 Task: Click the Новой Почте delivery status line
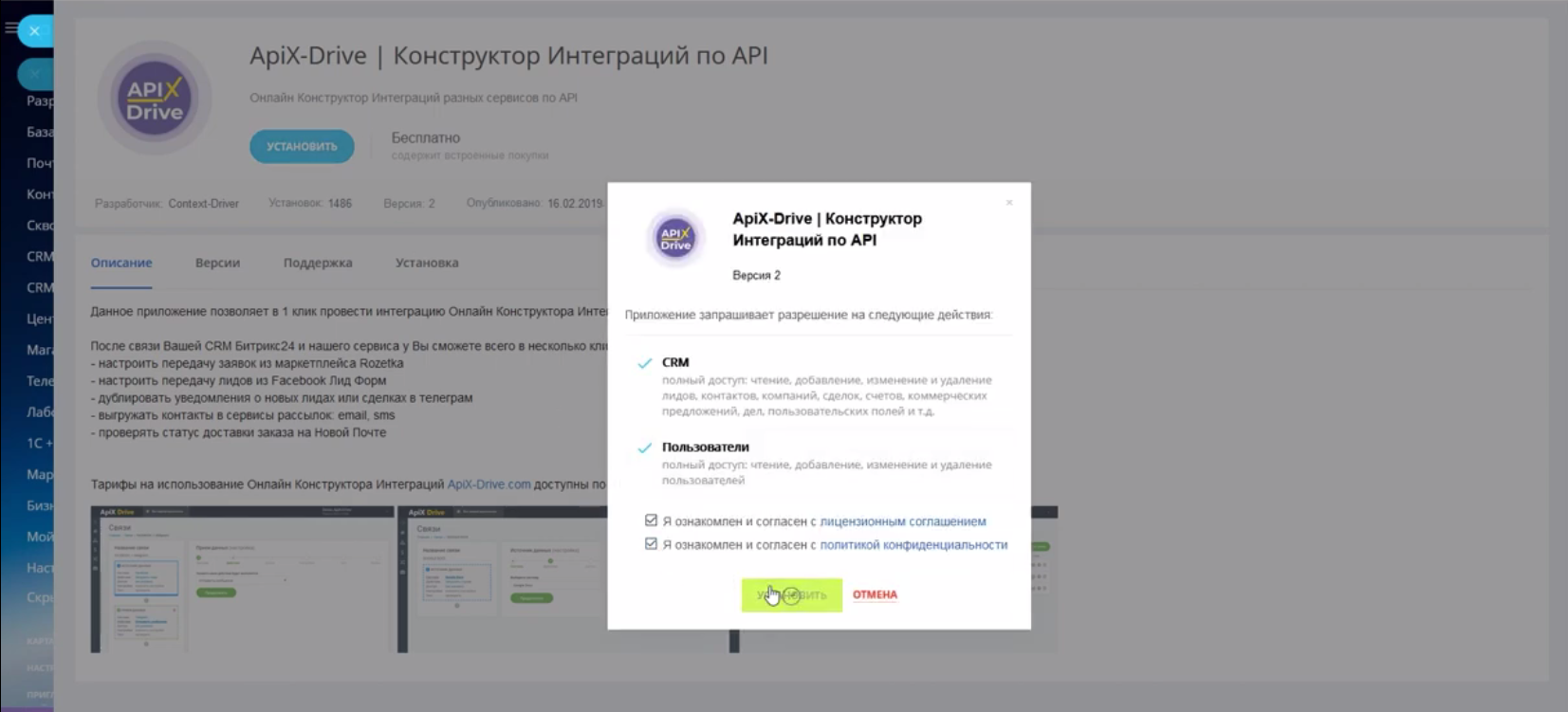[x=238, y=432]
